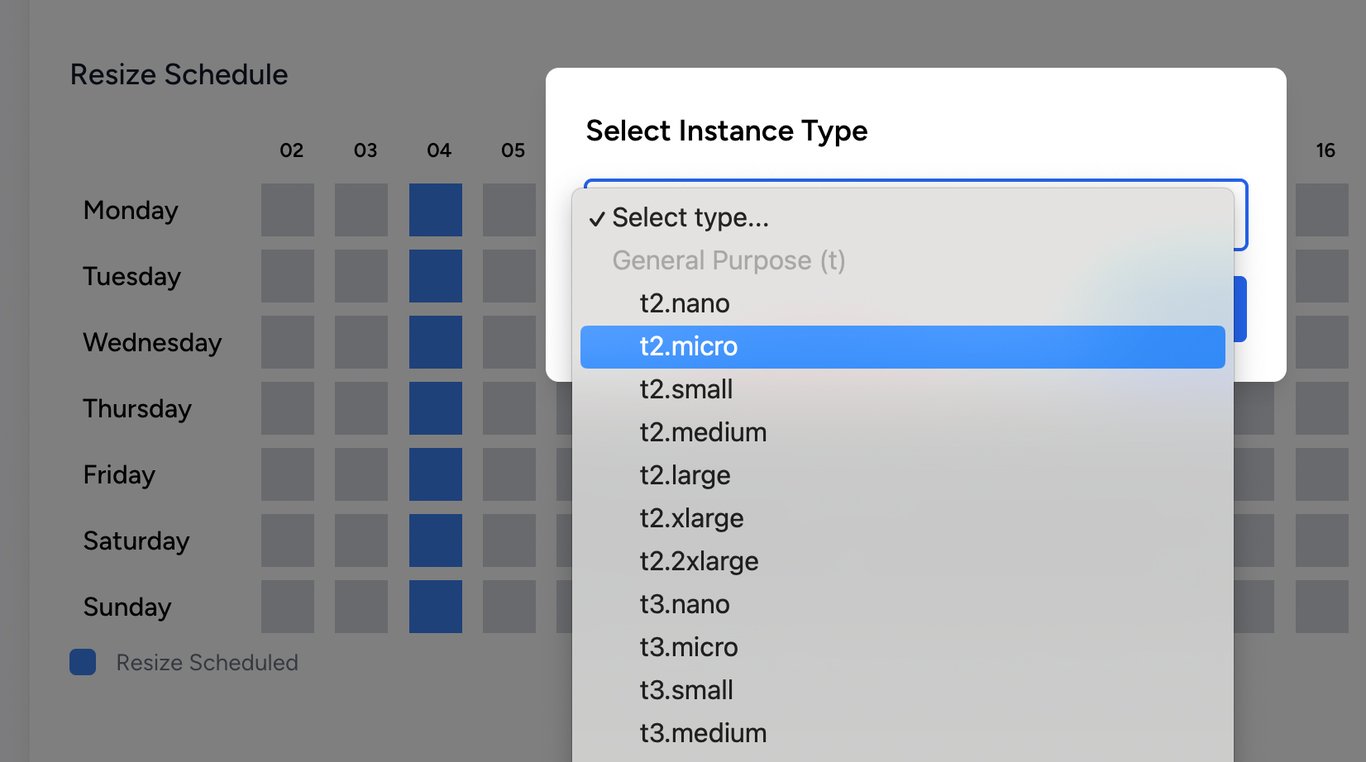
Task: Pick t2.small in the type list
Action: point(686,389)
